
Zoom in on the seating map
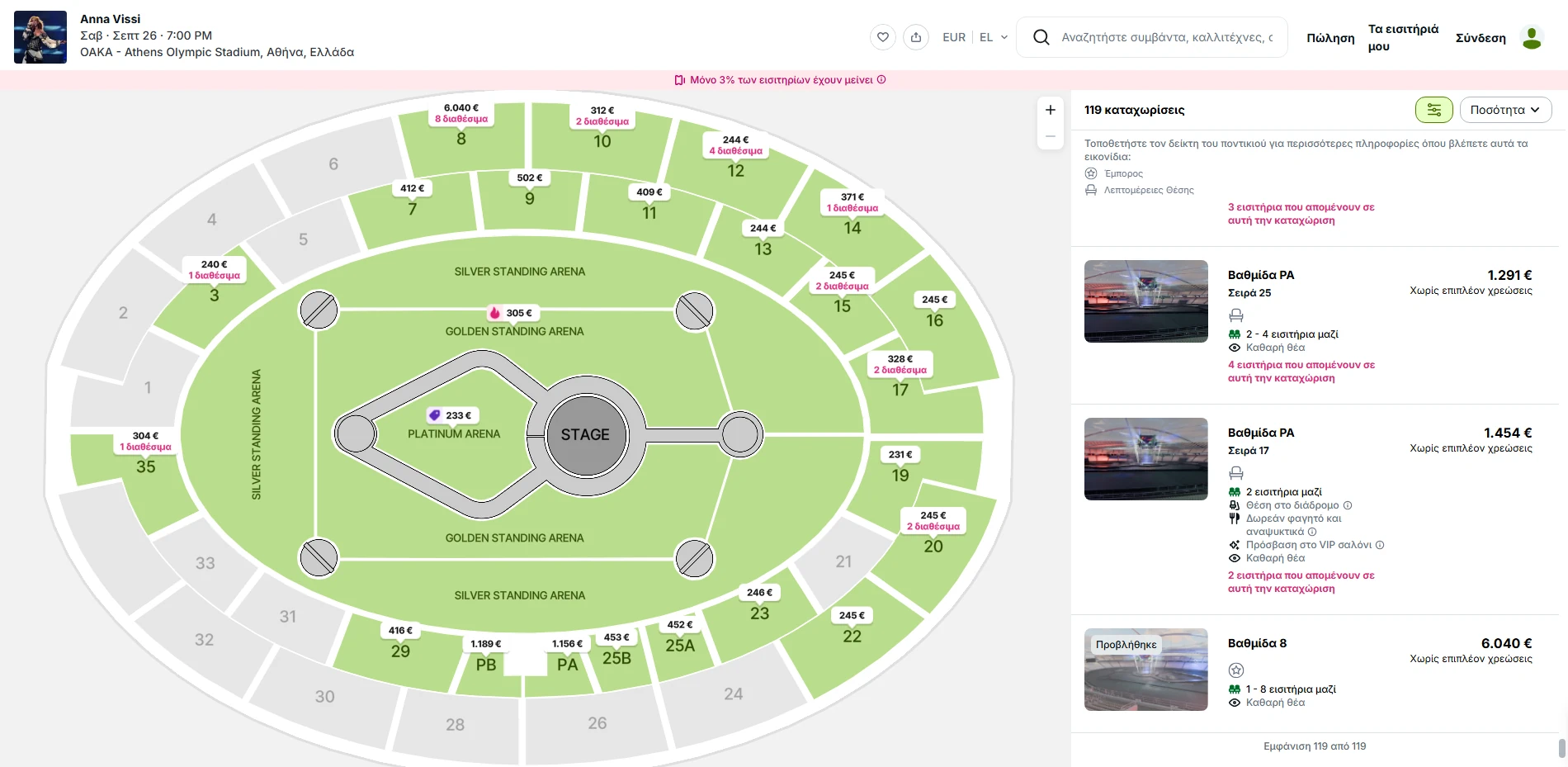tap(1050, 110)
